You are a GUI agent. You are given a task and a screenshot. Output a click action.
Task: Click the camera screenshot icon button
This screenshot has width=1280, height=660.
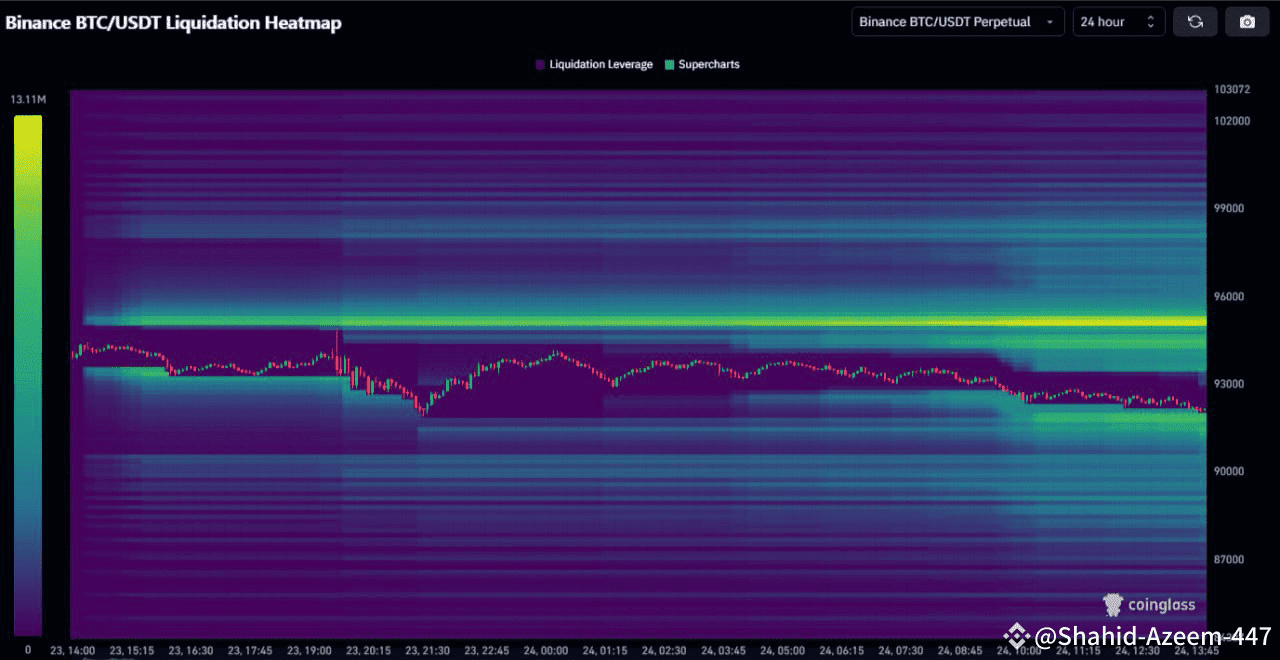tap(1247, 22)
